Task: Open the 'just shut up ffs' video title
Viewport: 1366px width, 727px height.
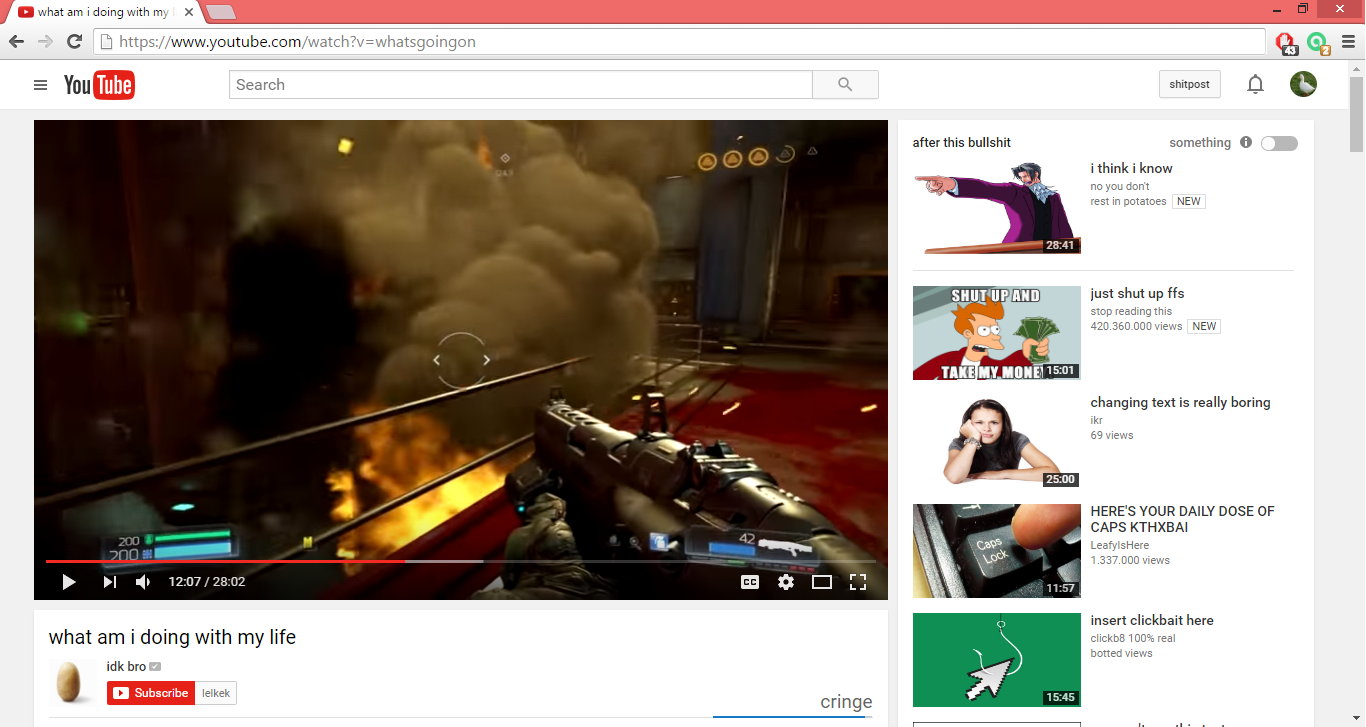Action: (1137, 293)
